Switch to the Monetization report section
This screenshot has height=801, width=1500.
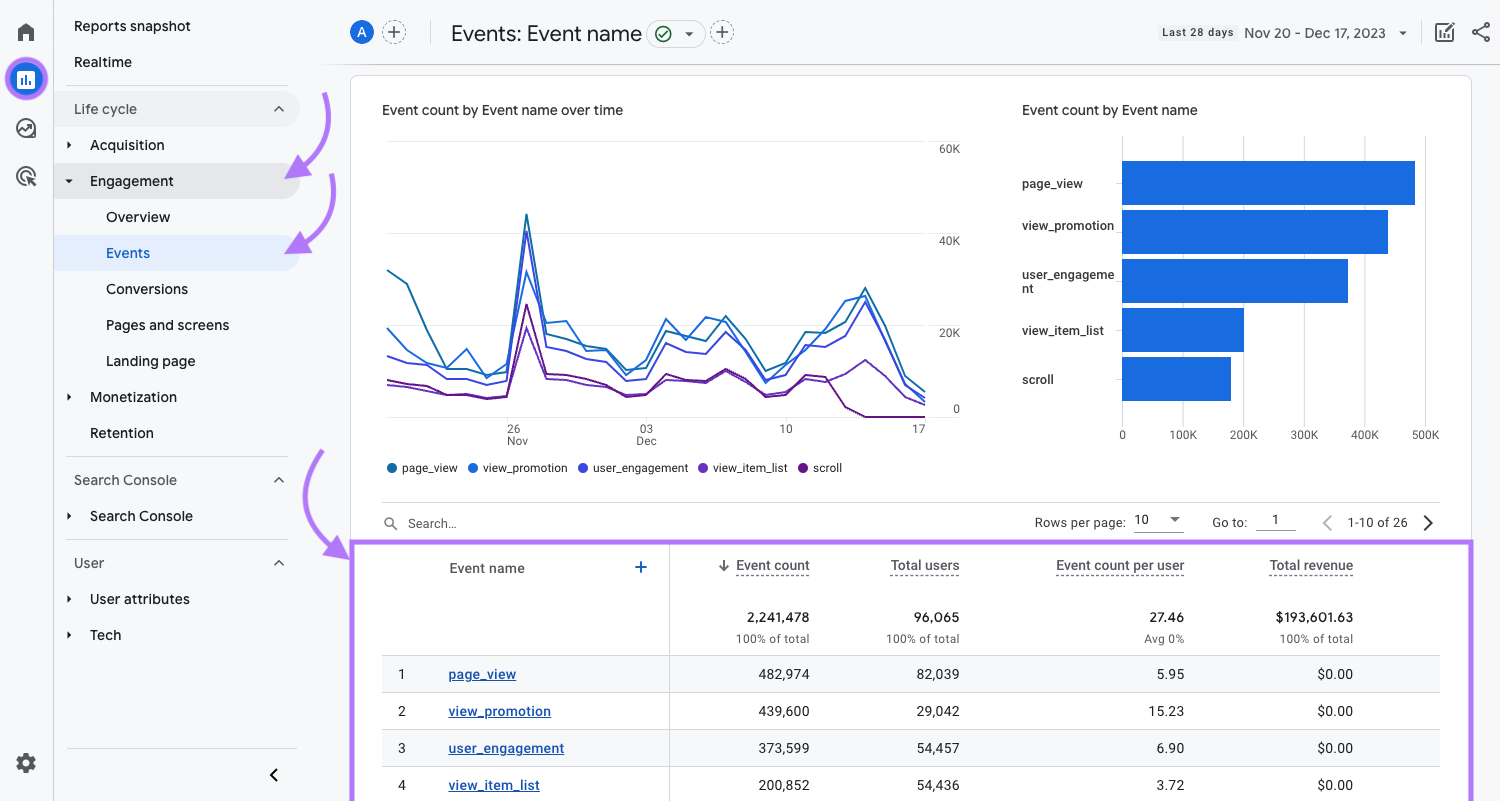pyautogui.click(x=133, y=397)
